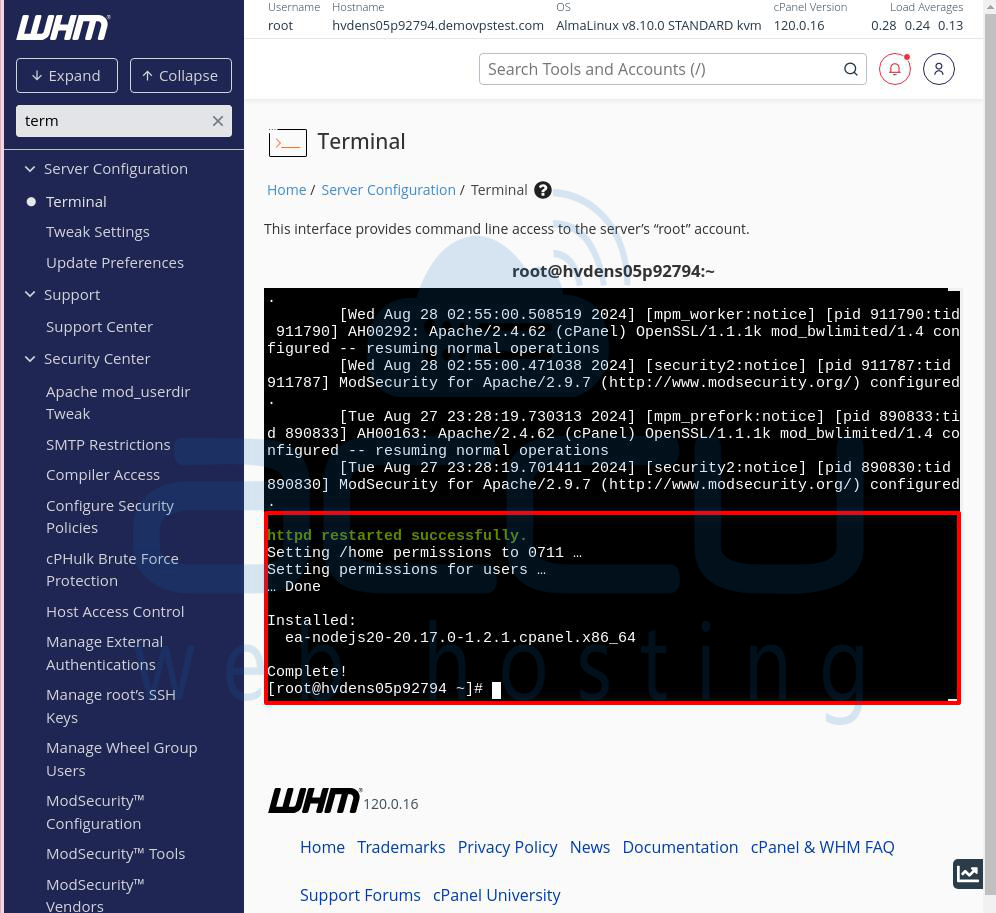
Task: Open the user account menu icon
Action: click(x=939, y=69)
